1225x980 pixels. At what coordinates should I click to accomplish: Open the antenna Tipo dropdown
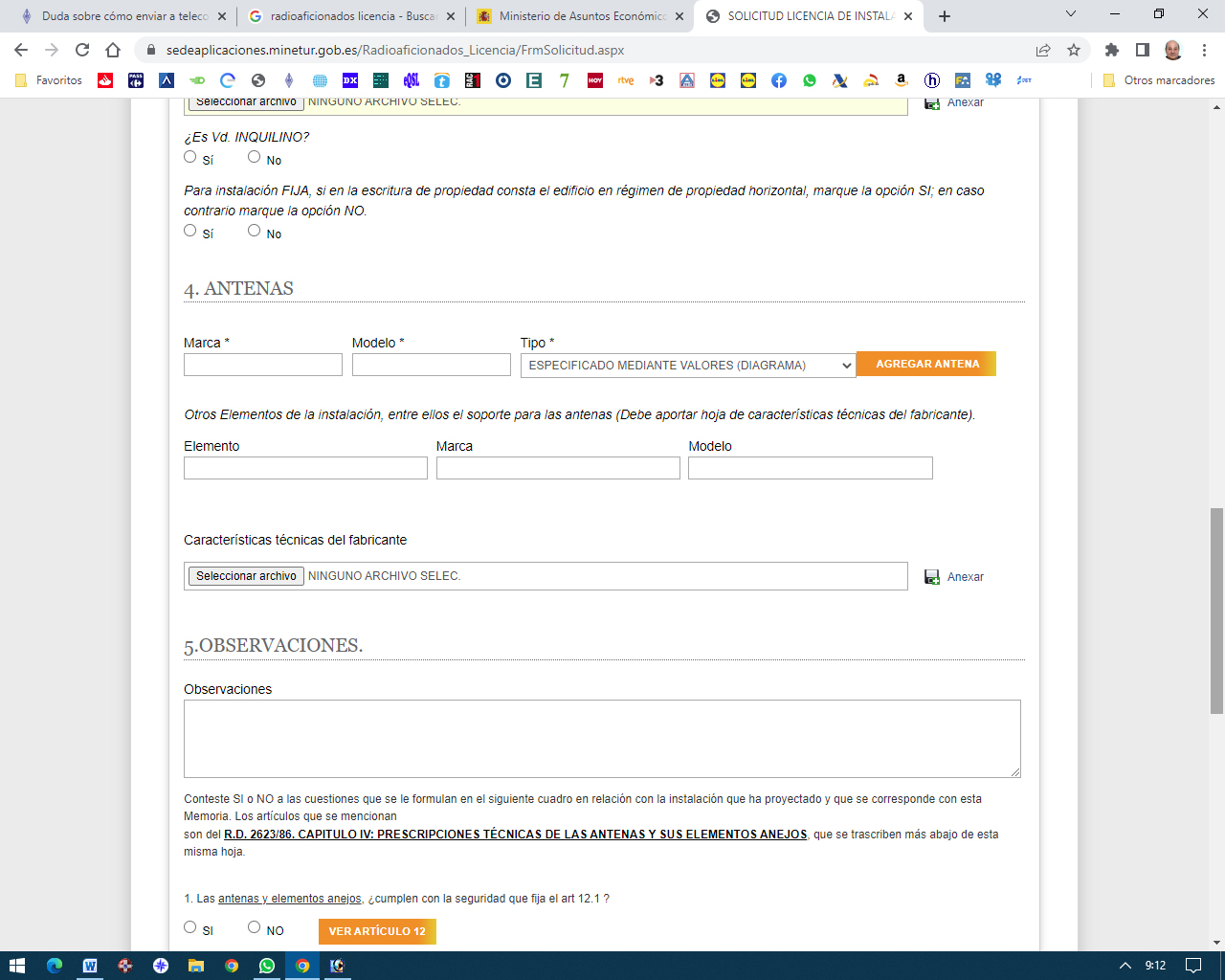point(688,366)
